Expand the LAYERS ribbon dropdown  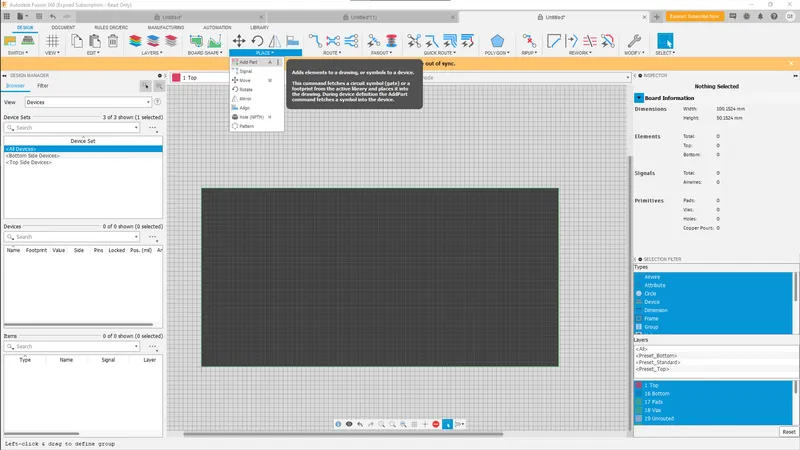(x=152, y=53)
